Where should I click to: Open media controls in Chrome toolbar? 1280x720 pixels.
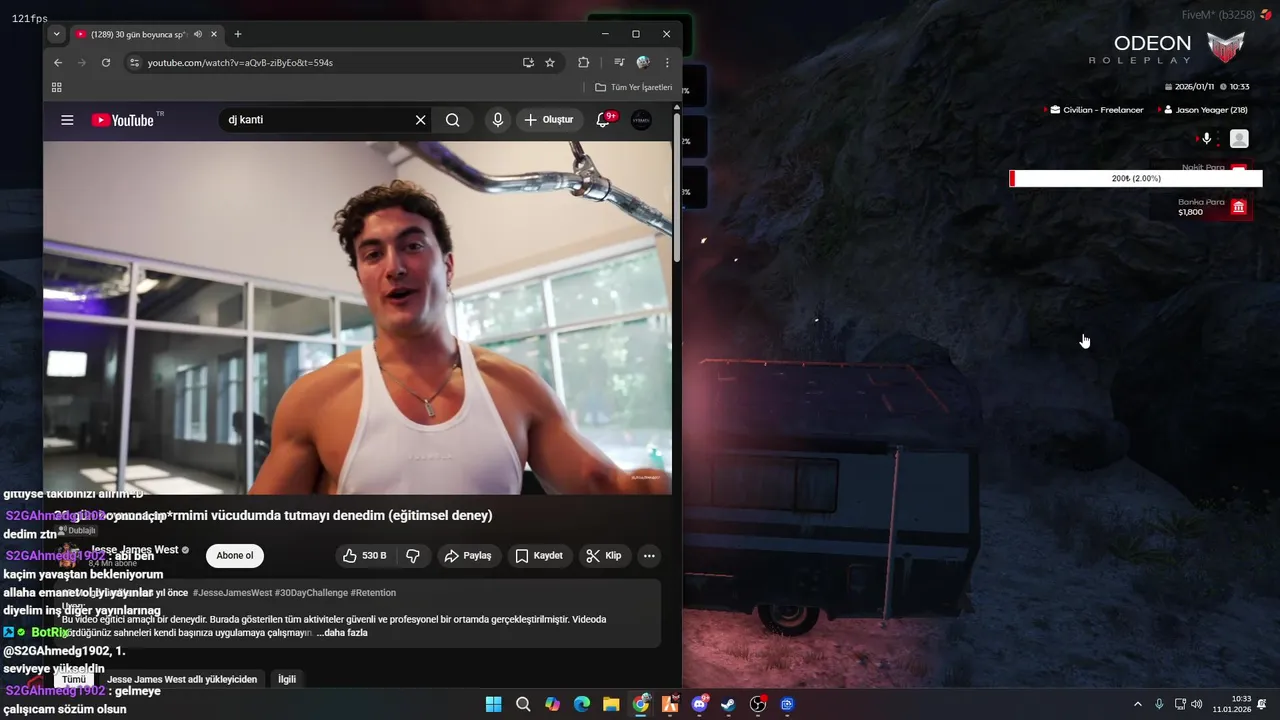(619, 62)
